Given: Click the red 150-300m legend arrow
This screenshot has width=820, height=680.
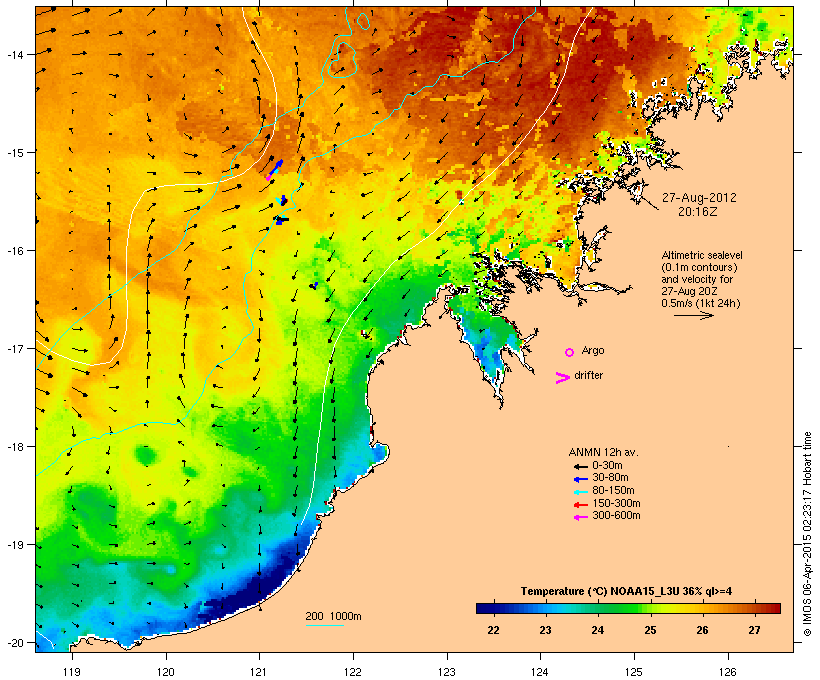Looking at the screenshot, I should pyautogui.click(x=580, y=505).
